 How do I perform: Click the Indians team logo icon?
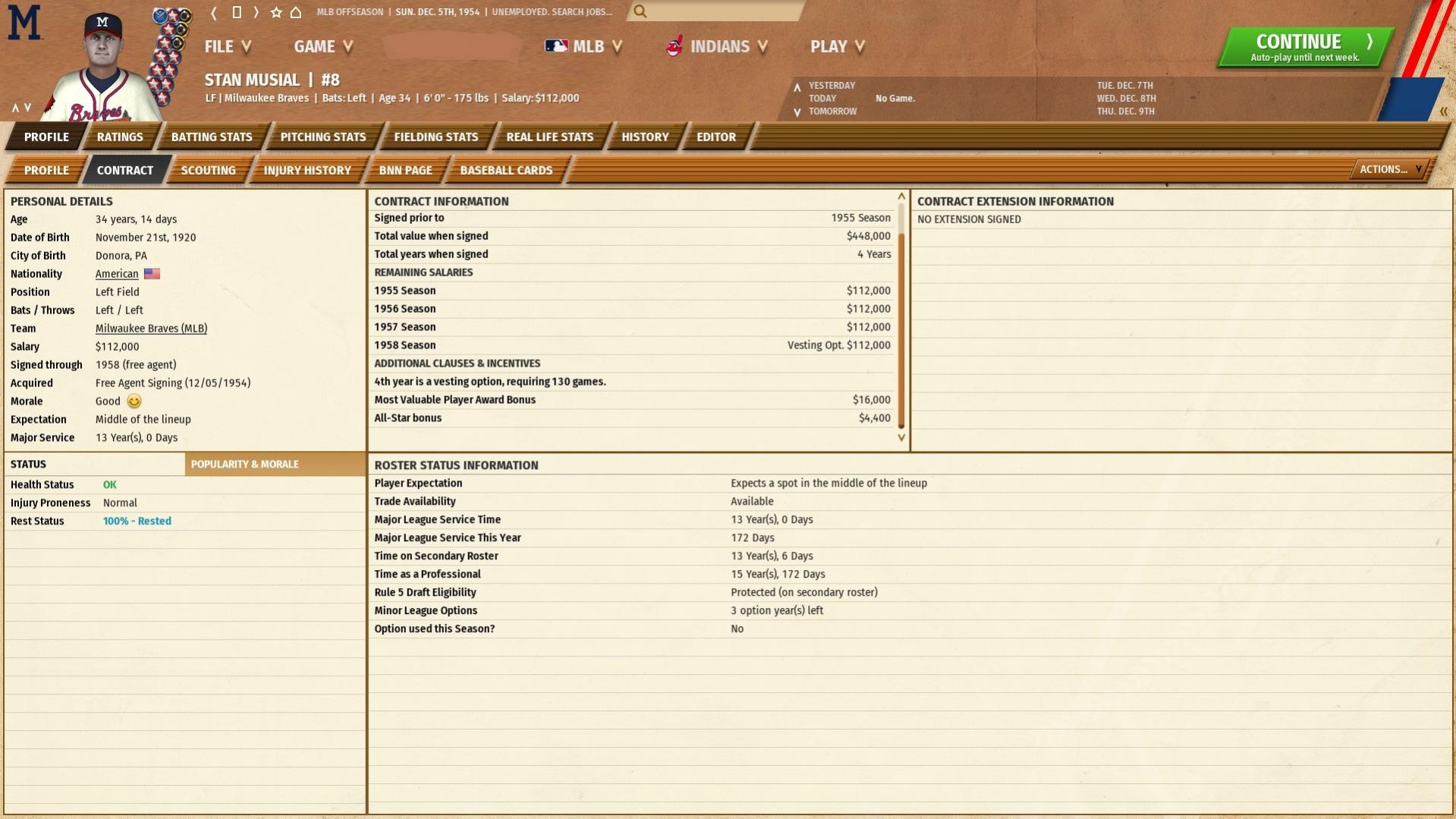click(x=674, y=46)
